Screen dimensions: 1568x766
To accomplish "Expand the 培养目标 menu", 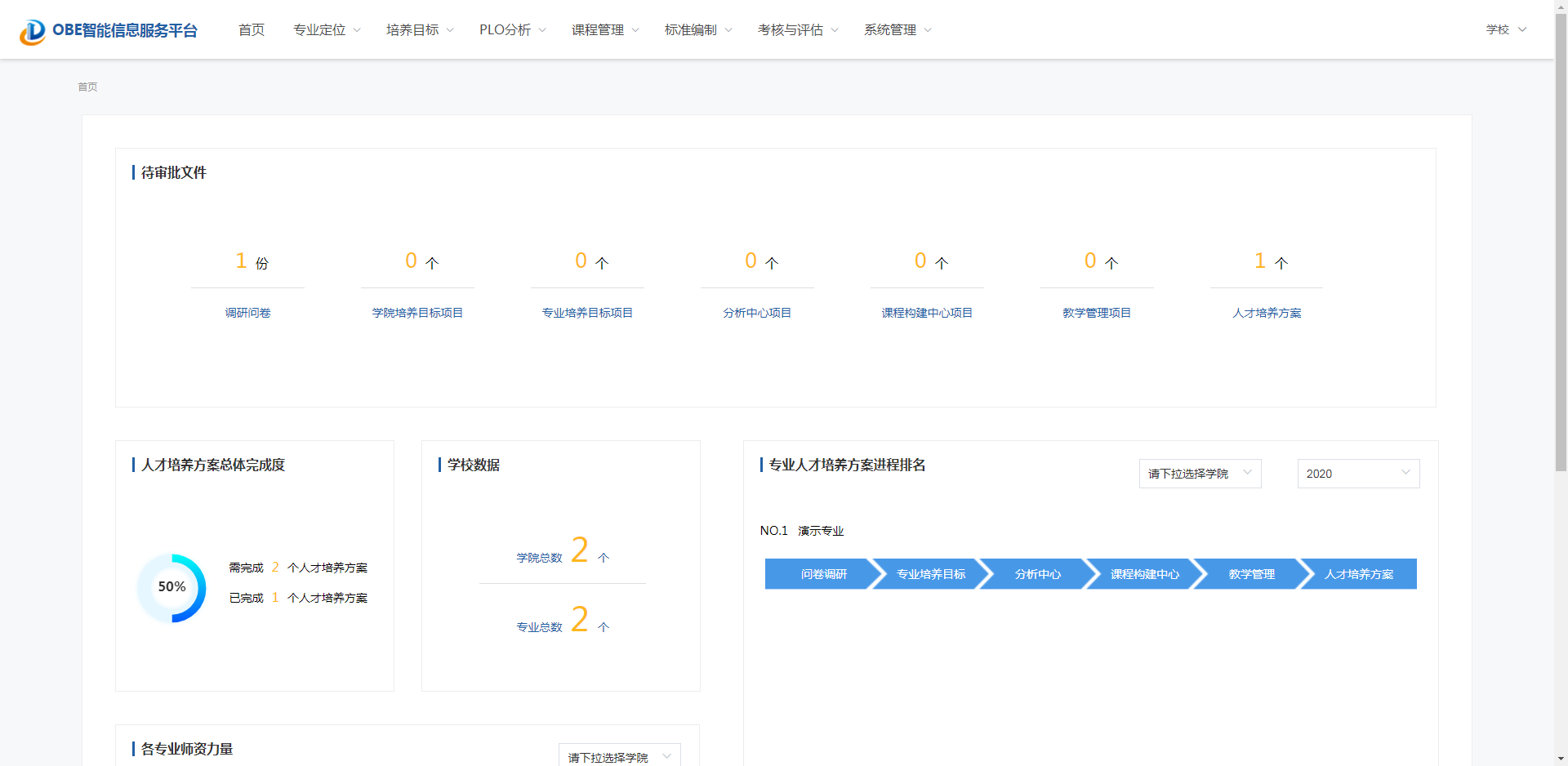I will coord(420,30).
